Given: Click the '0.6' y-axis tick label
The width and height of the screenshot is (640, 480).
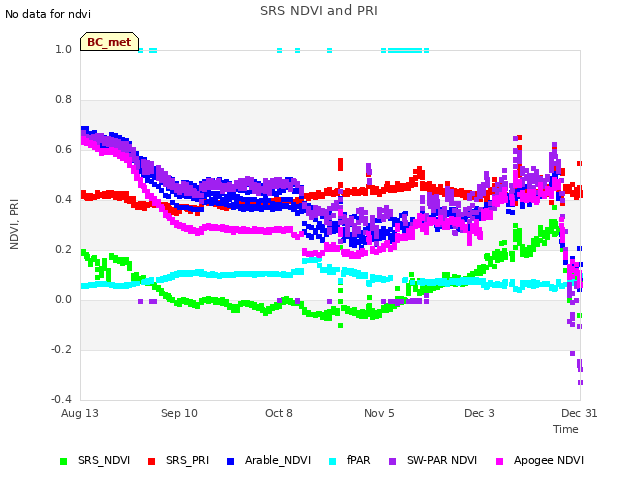Looking at the screenshot, I should click(x=64, y=149).
